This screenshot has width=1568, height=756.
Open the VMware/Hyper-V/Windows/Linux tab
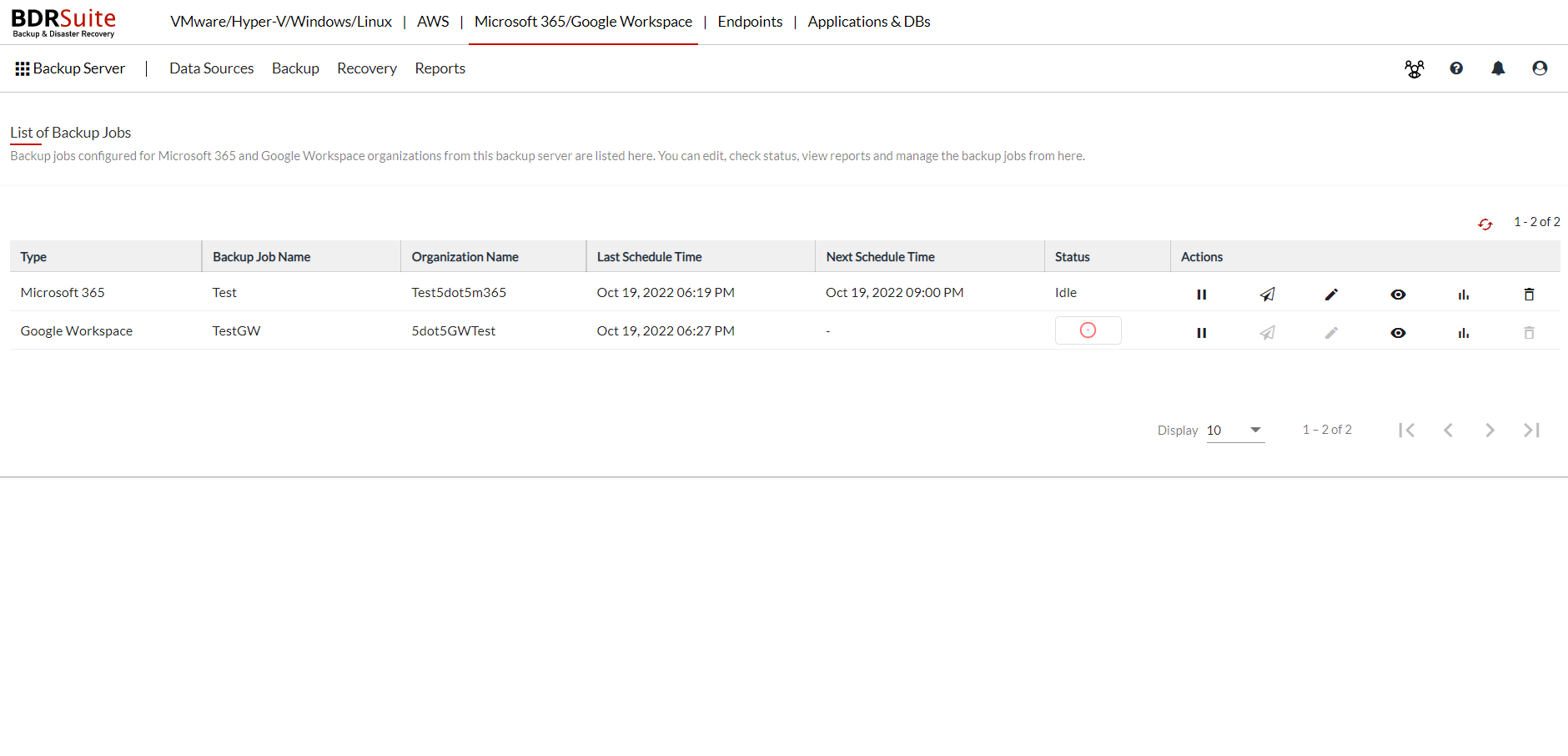tap(281, 22)
